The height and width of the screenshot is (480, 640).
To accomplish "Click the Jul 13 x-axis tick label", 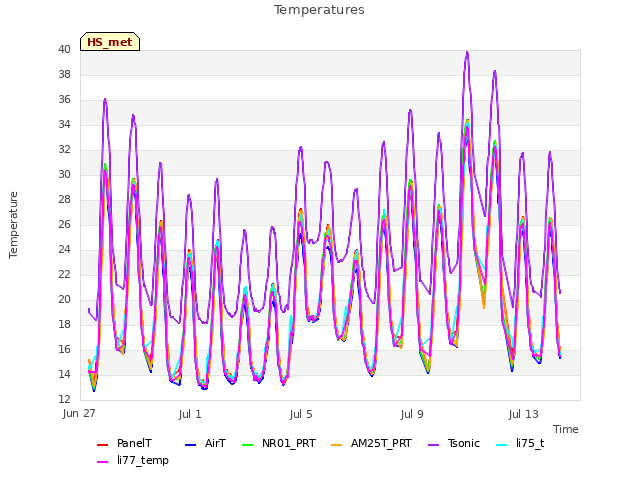I will (524, 414).
